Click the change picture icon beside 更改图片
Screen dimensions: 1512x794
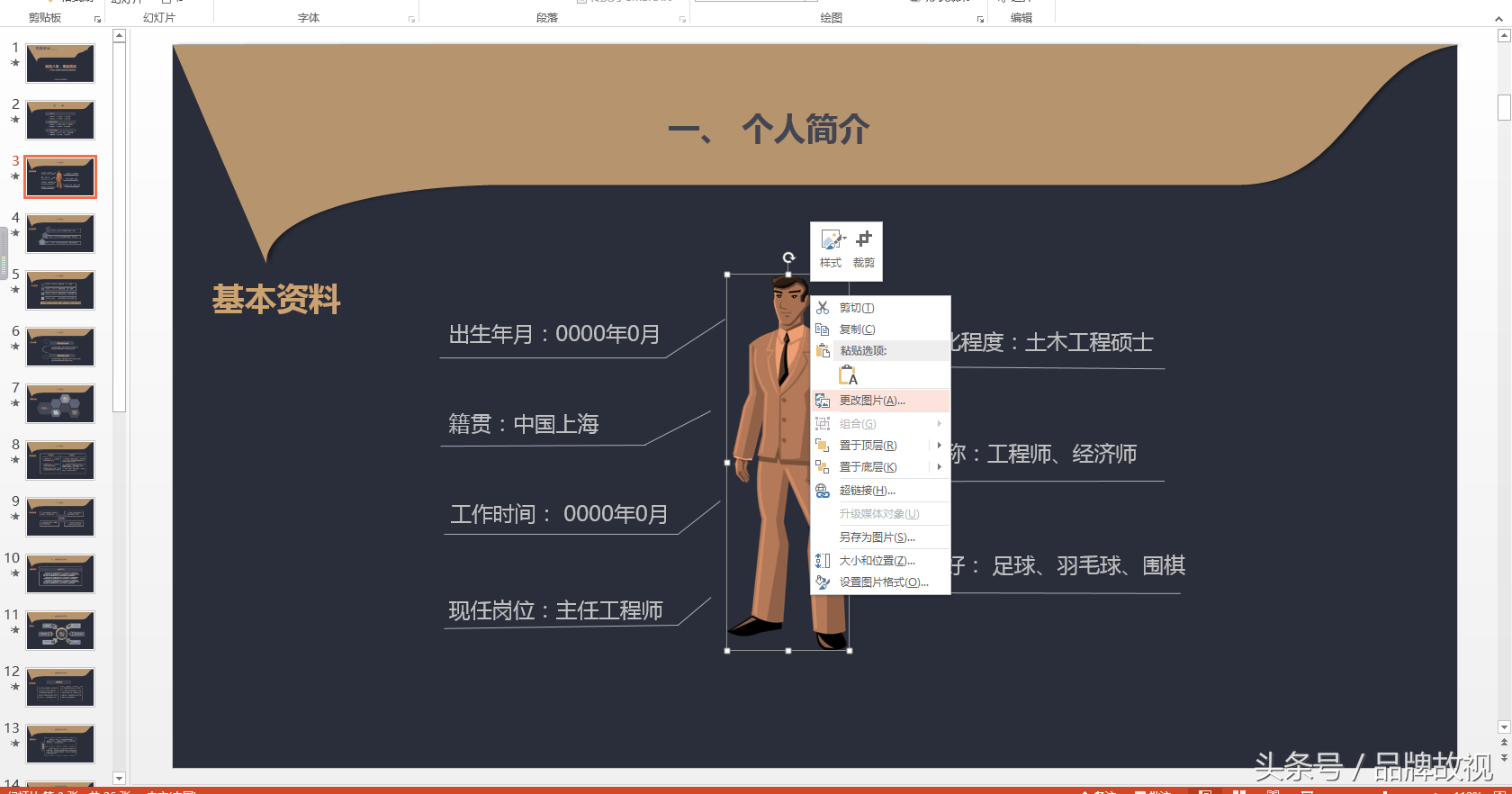[823, 401]
